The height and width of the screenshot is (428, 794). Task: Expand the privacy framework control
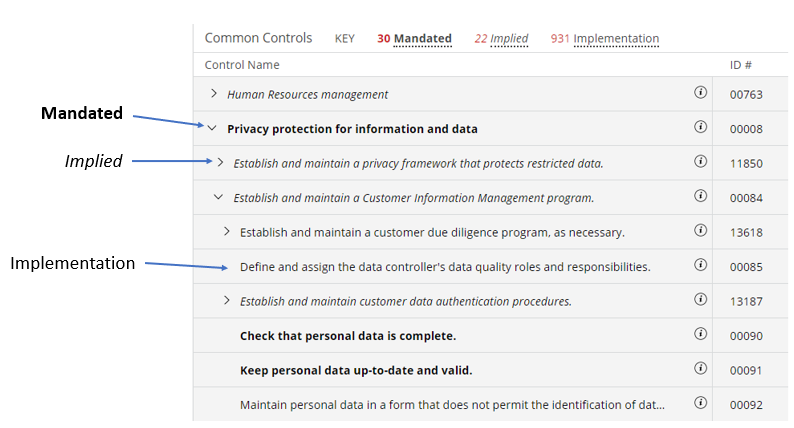tap(220, 163)
